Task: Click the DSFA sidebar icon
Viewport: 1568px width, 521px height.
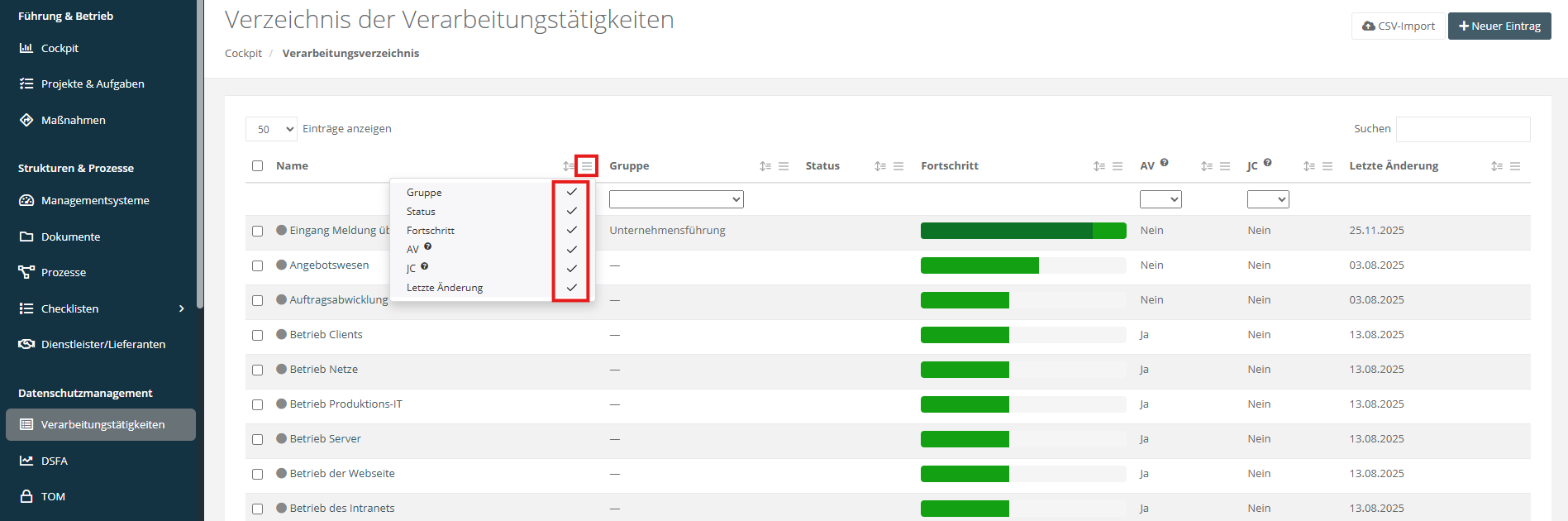Action: (26, 461)
